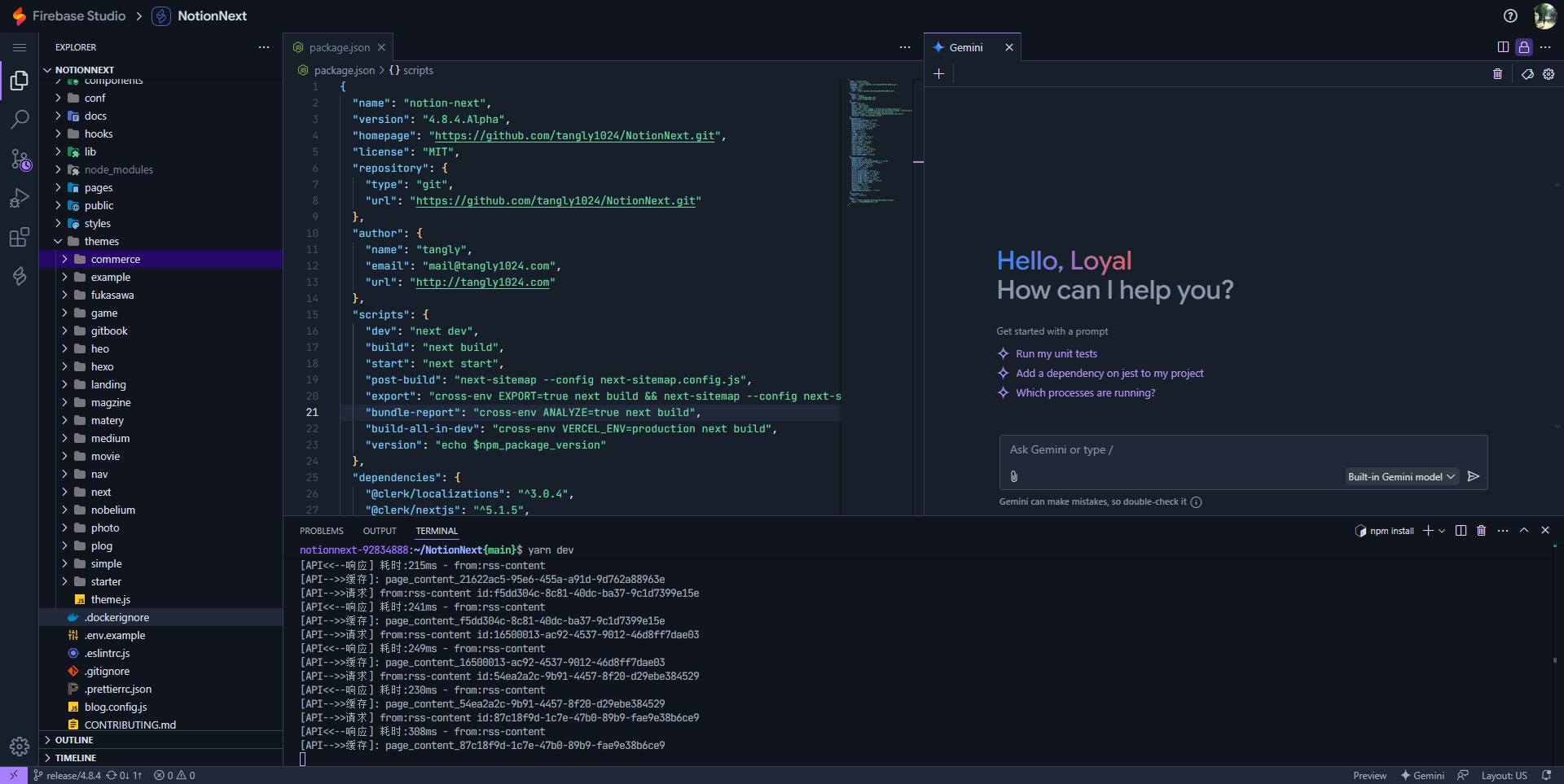Viewport: 1564px width, 784px height.
Task: Open Gemini settings gear
Action: pyautogui.click(x=1549, y=74)
